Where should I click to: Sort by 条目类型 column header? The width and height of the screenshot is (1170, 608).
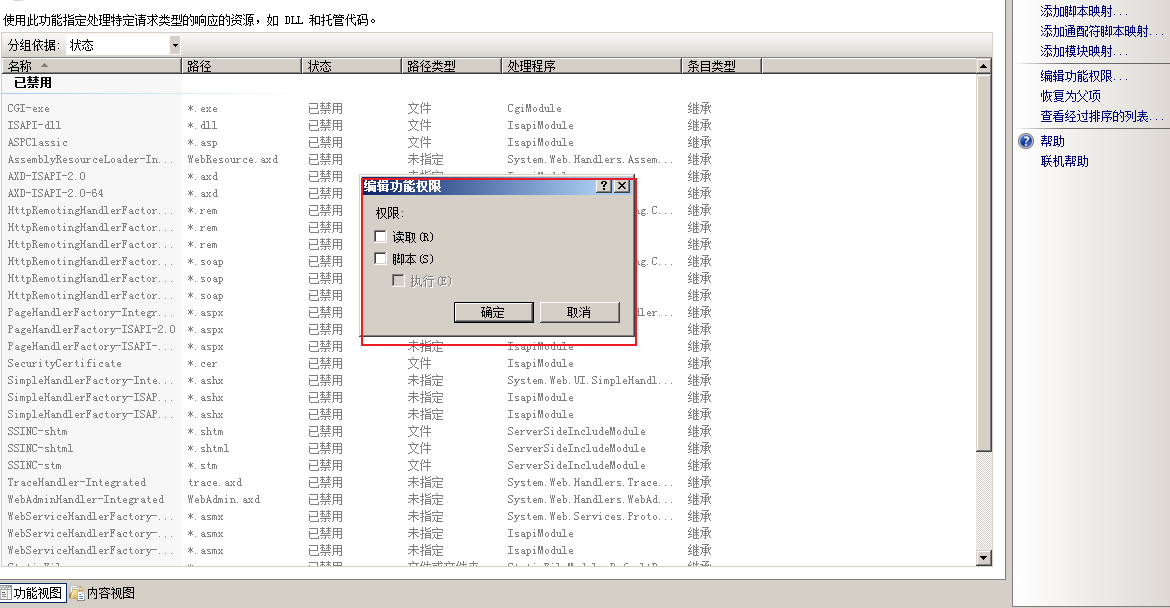pos(722,66)
